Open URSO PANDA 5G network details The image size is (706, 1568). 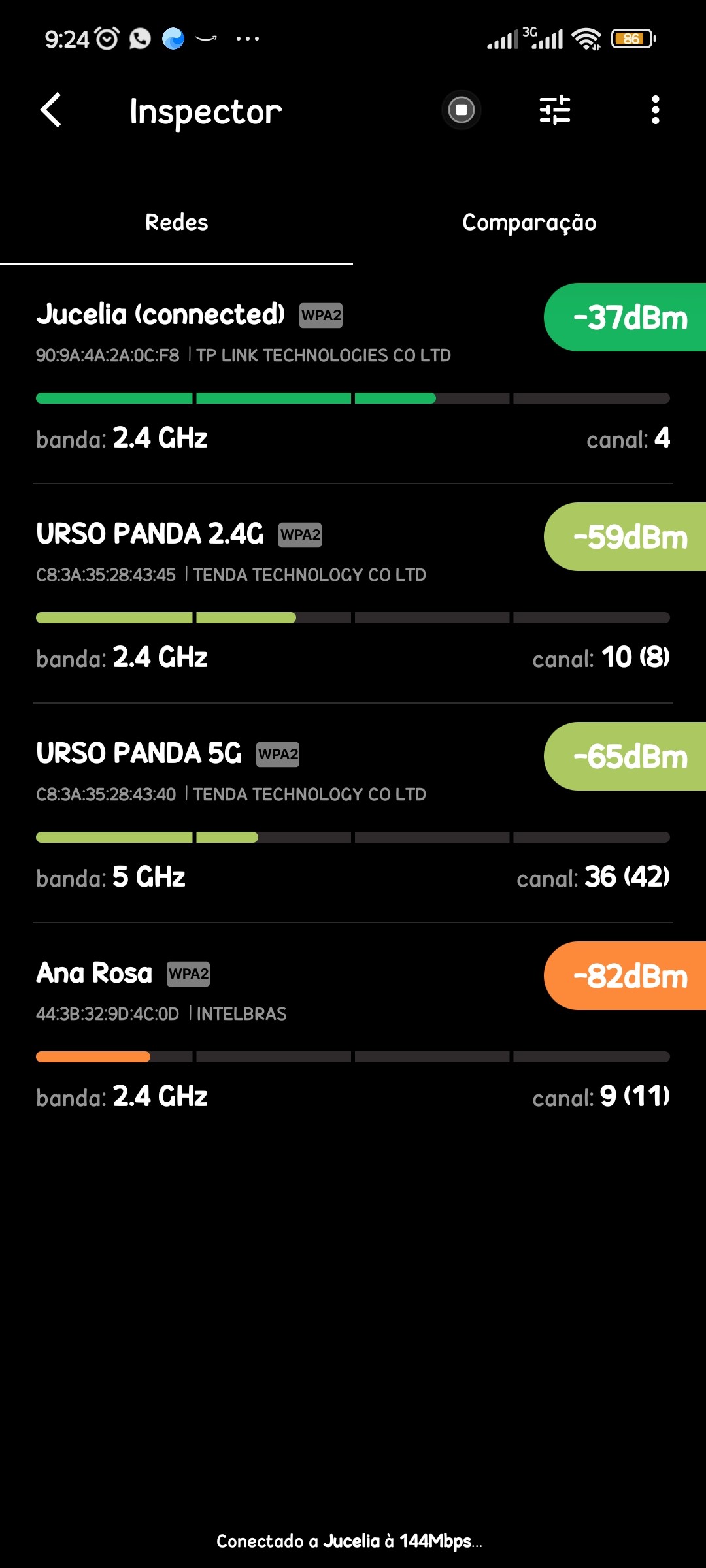point(139,754)
